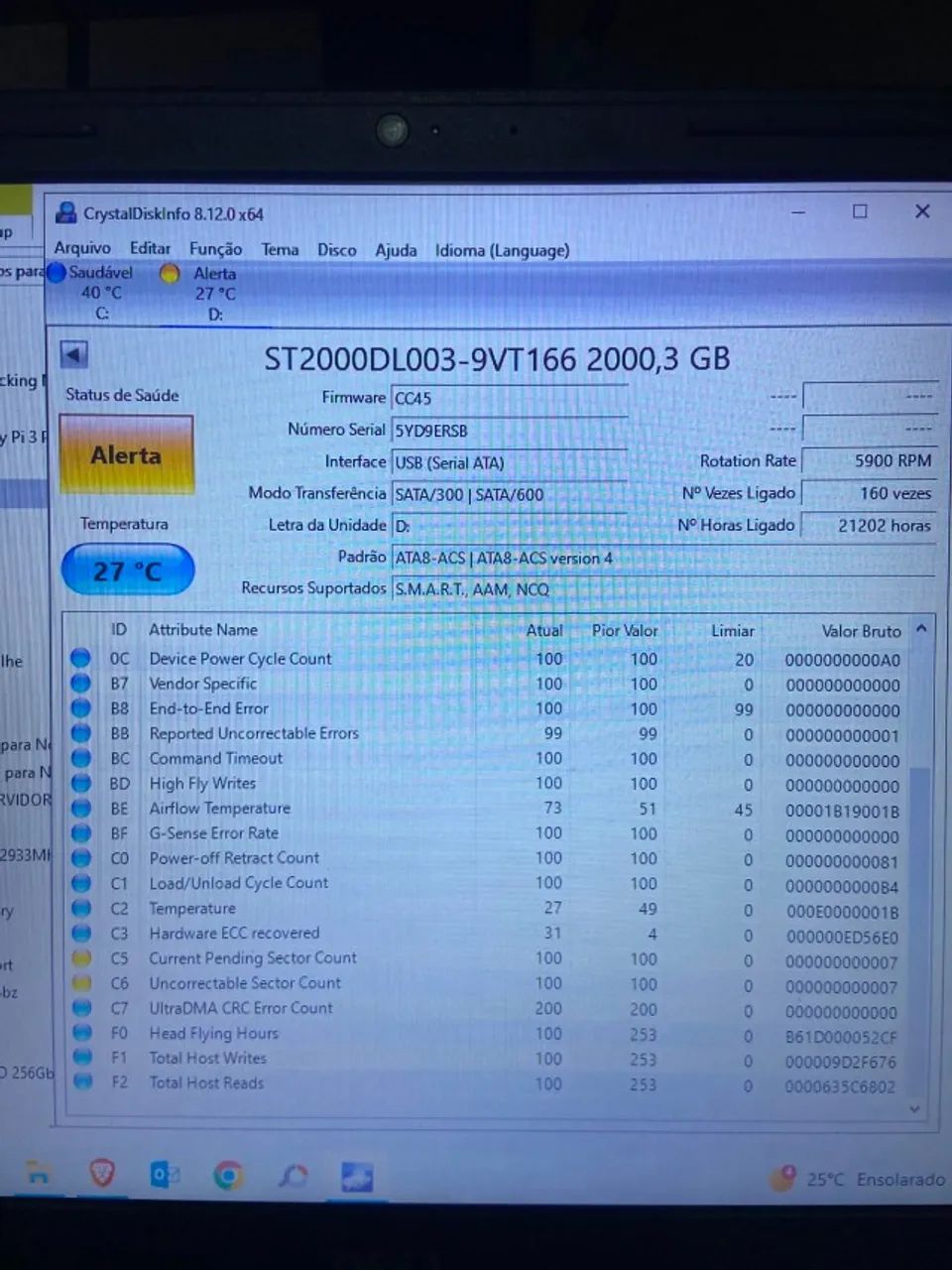Click raw value 000000ED56E0
Viewport: 952px width, 1270px height.
[842, 937]
